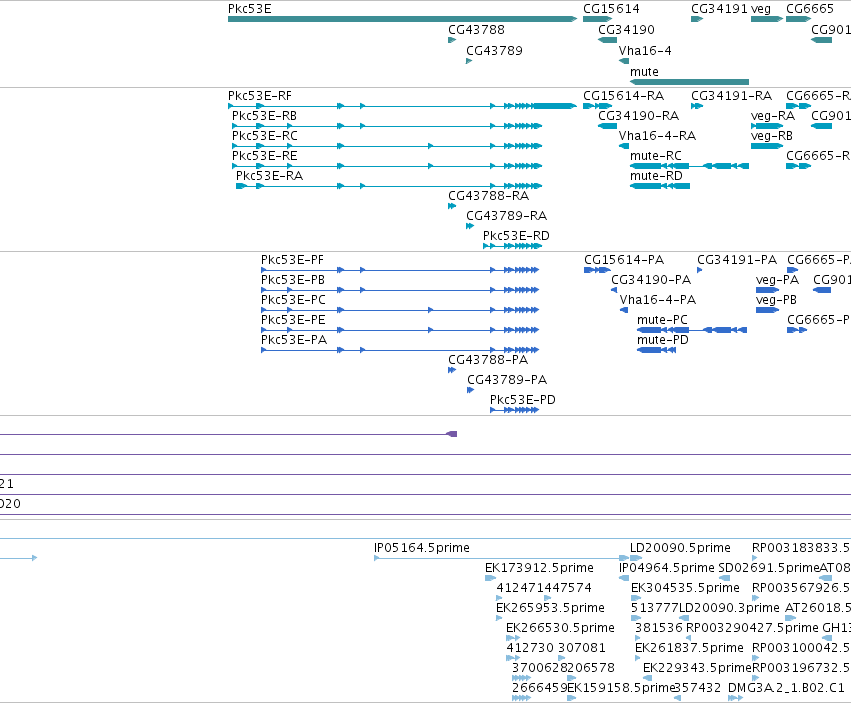Select the veg-RA transcript label

pos(773,116)
